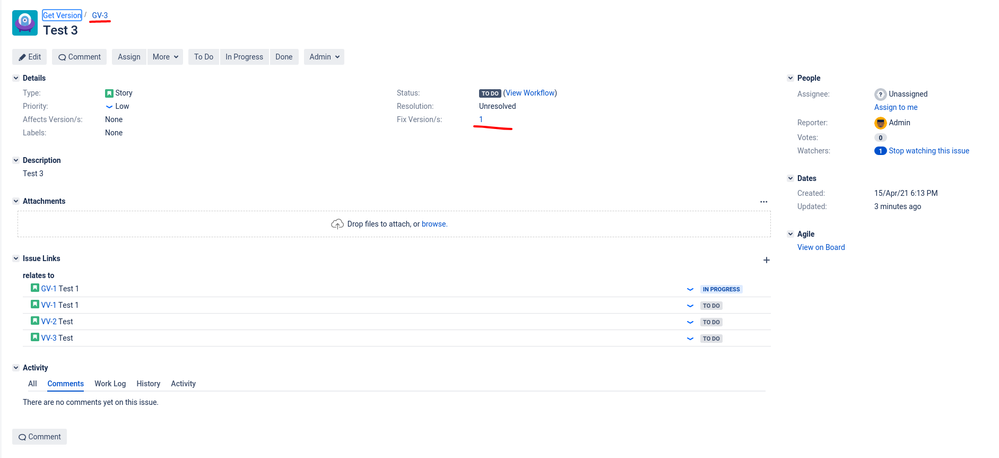Click the Assign button
The height and width of the screenshot is (458, 999).
coord(129,57)
